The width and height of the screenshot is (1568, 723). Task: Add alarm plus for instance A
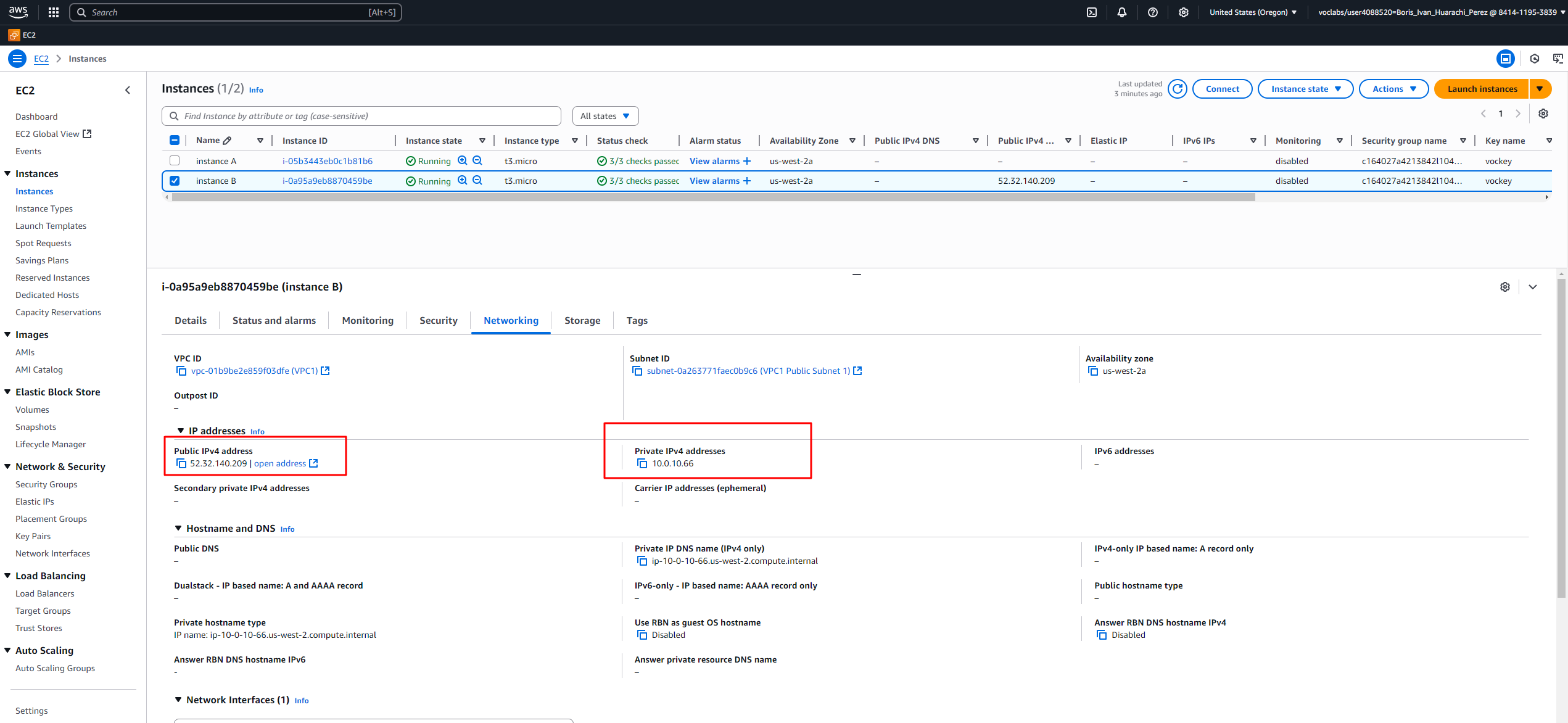[x=747, y=161]
